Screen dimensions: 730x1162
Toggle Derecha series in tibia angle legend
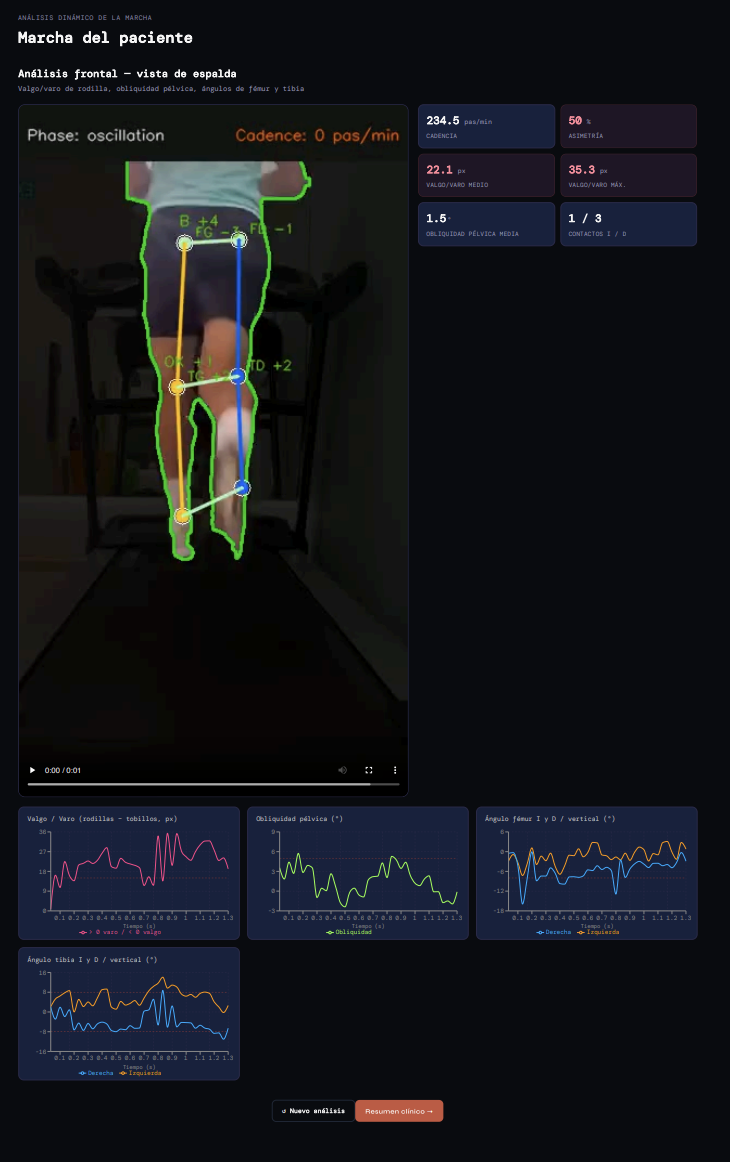point(96,1073)
